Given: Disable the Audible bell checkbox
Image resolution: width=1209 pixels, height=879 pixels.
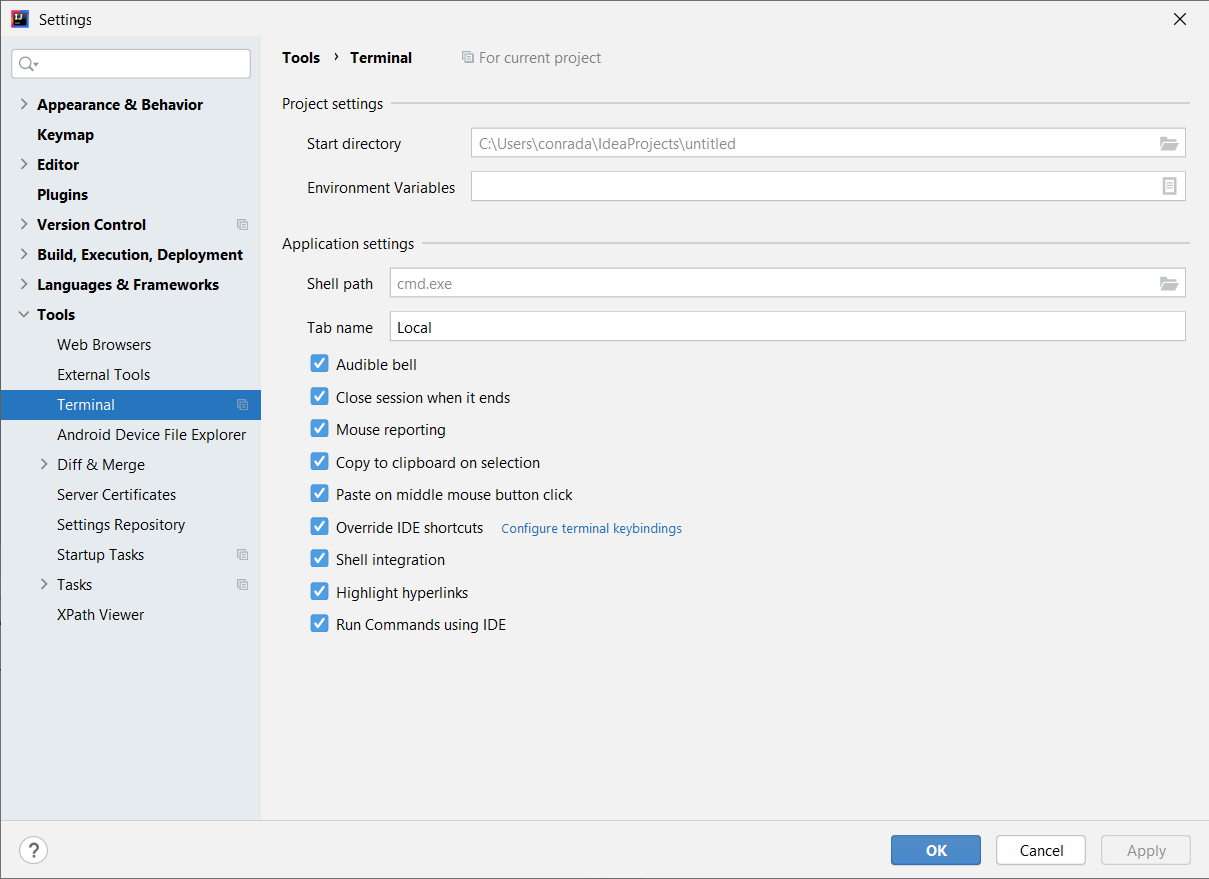Looking at the screenshot, I should click(x=319, y=364).
